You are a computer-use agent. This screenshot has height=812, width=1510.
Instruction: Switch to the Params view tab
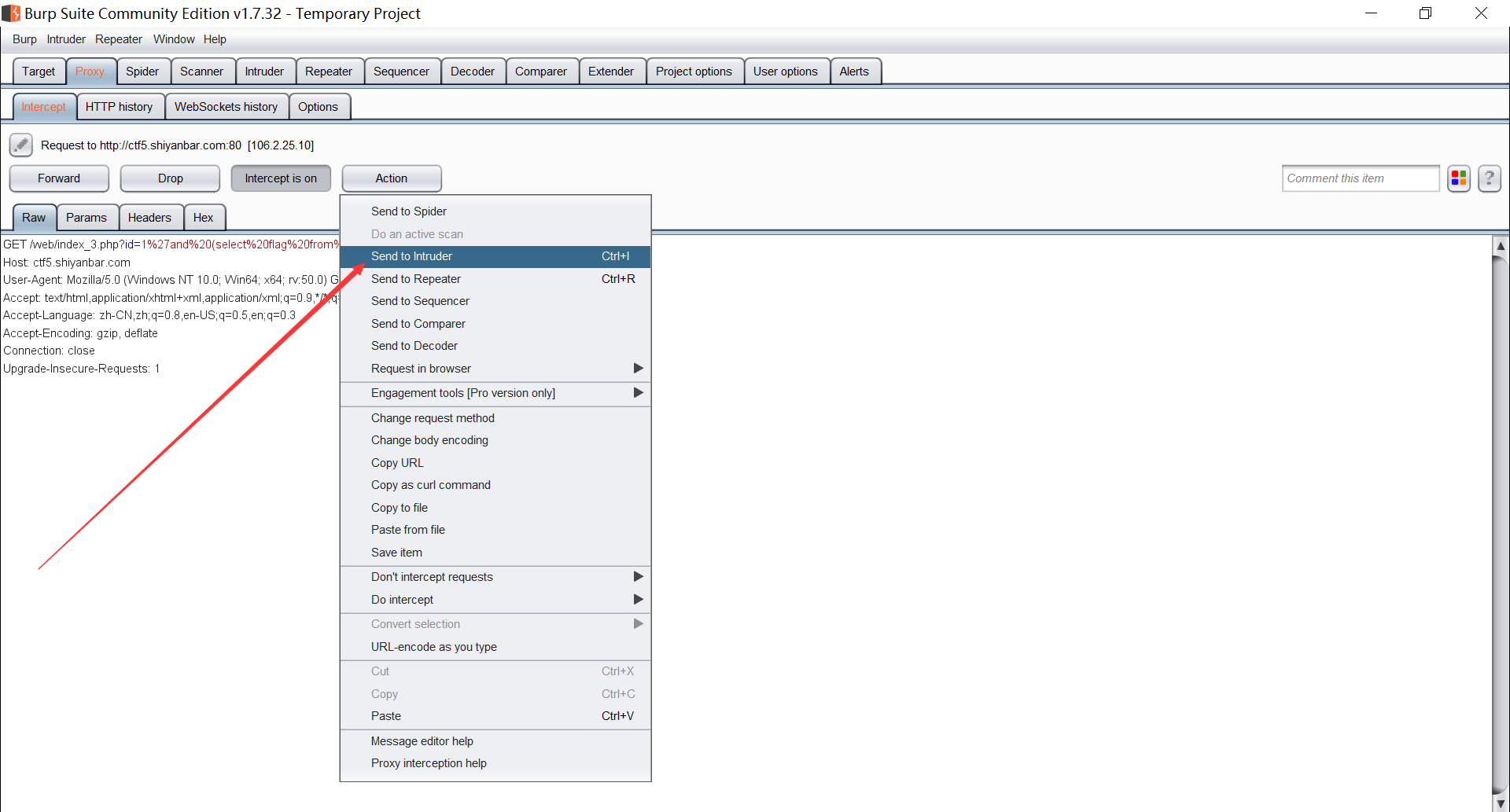pos(87,218)
